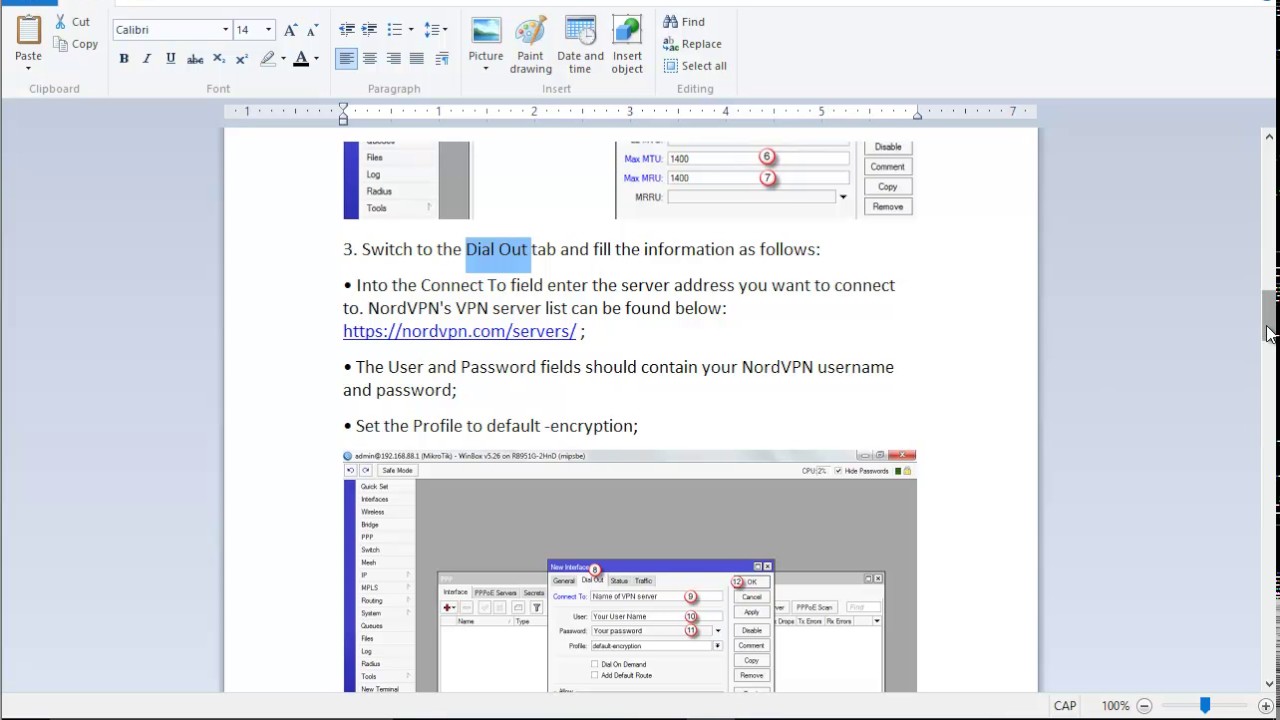Select the embedded WinBox screenshot image

point(630,570)
